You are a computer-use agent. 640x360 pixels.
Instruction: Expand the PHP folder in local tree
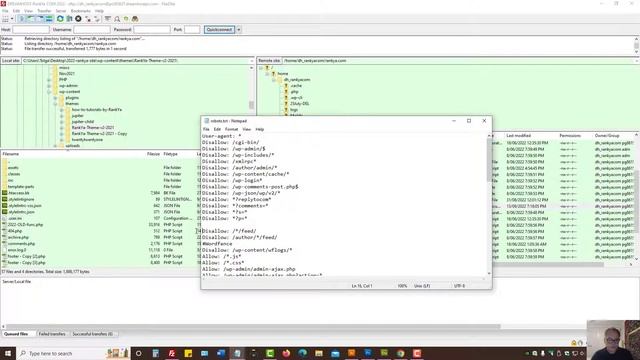[x=49, y=80]
